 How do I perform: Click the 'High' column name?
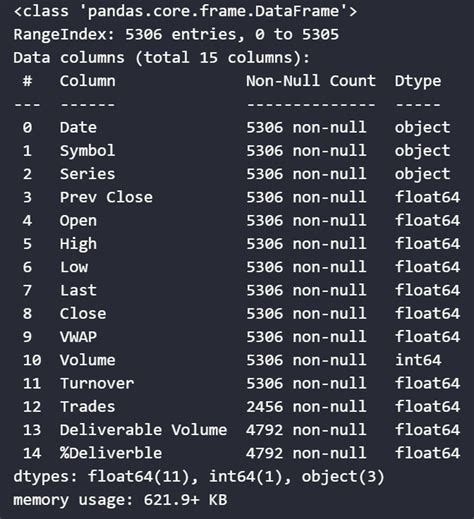[78, 244]
